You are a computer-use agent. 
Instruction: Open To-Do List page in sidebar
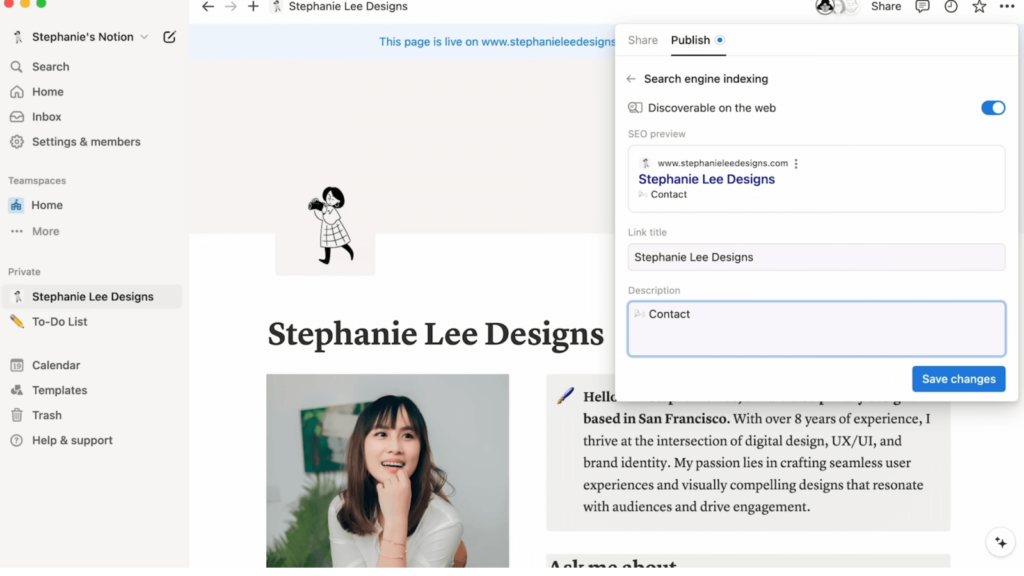click(x=60, y=322)
